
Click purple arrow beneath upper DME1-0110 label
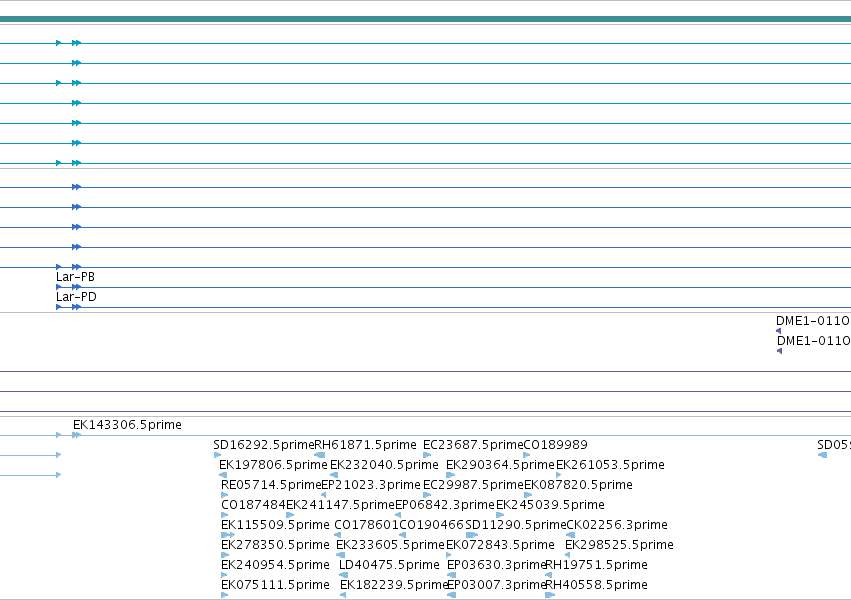pyautogui.click(x=779, y=331)
